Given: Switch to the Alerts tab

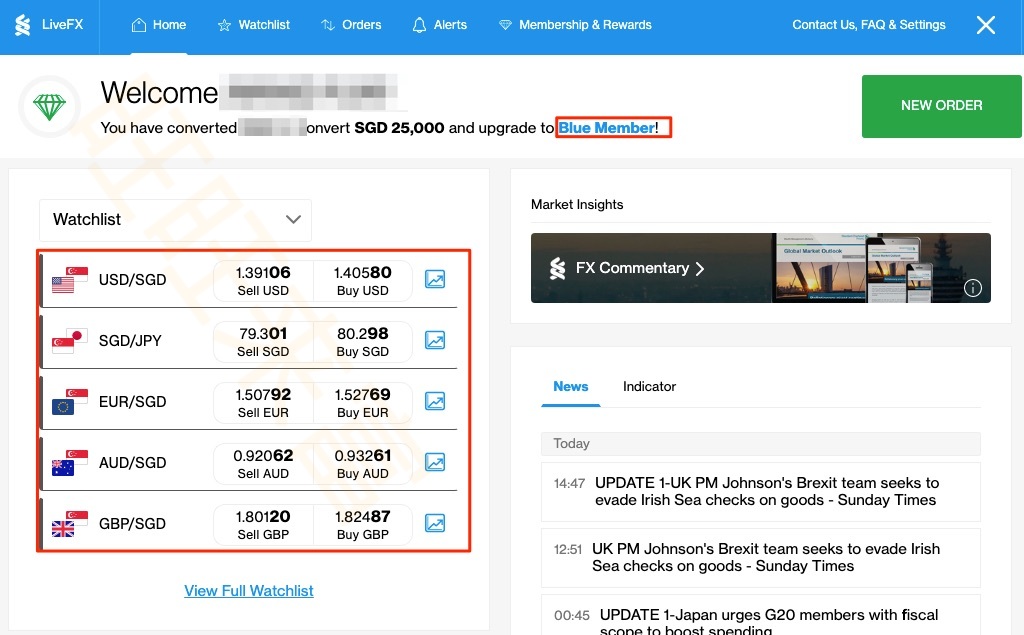Looking at the screenshot, I should [440, 25].
